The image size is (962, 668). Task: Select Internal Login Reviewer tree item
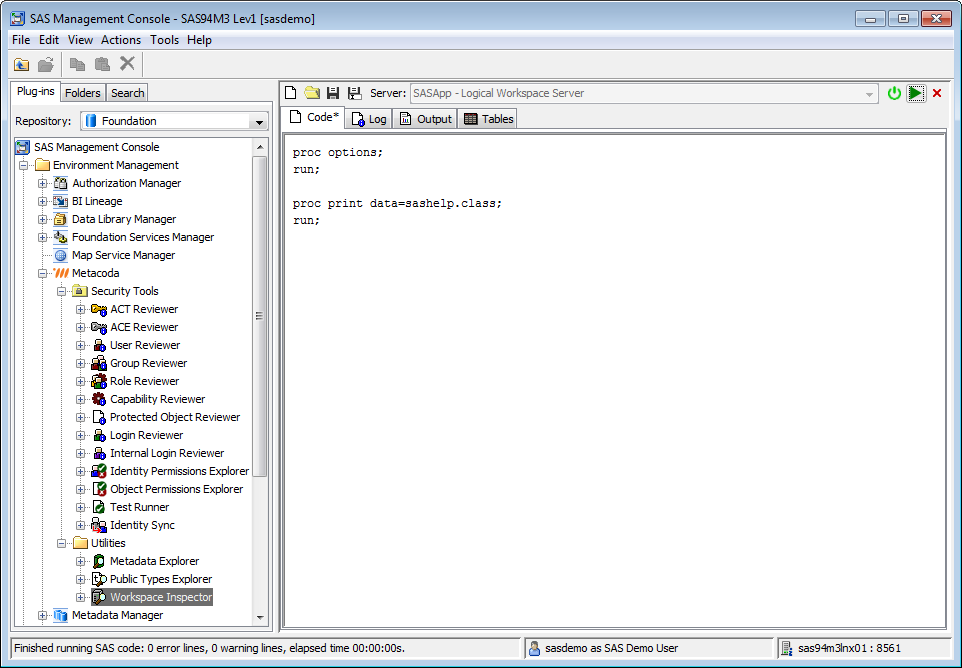click(x=167, y=453)
